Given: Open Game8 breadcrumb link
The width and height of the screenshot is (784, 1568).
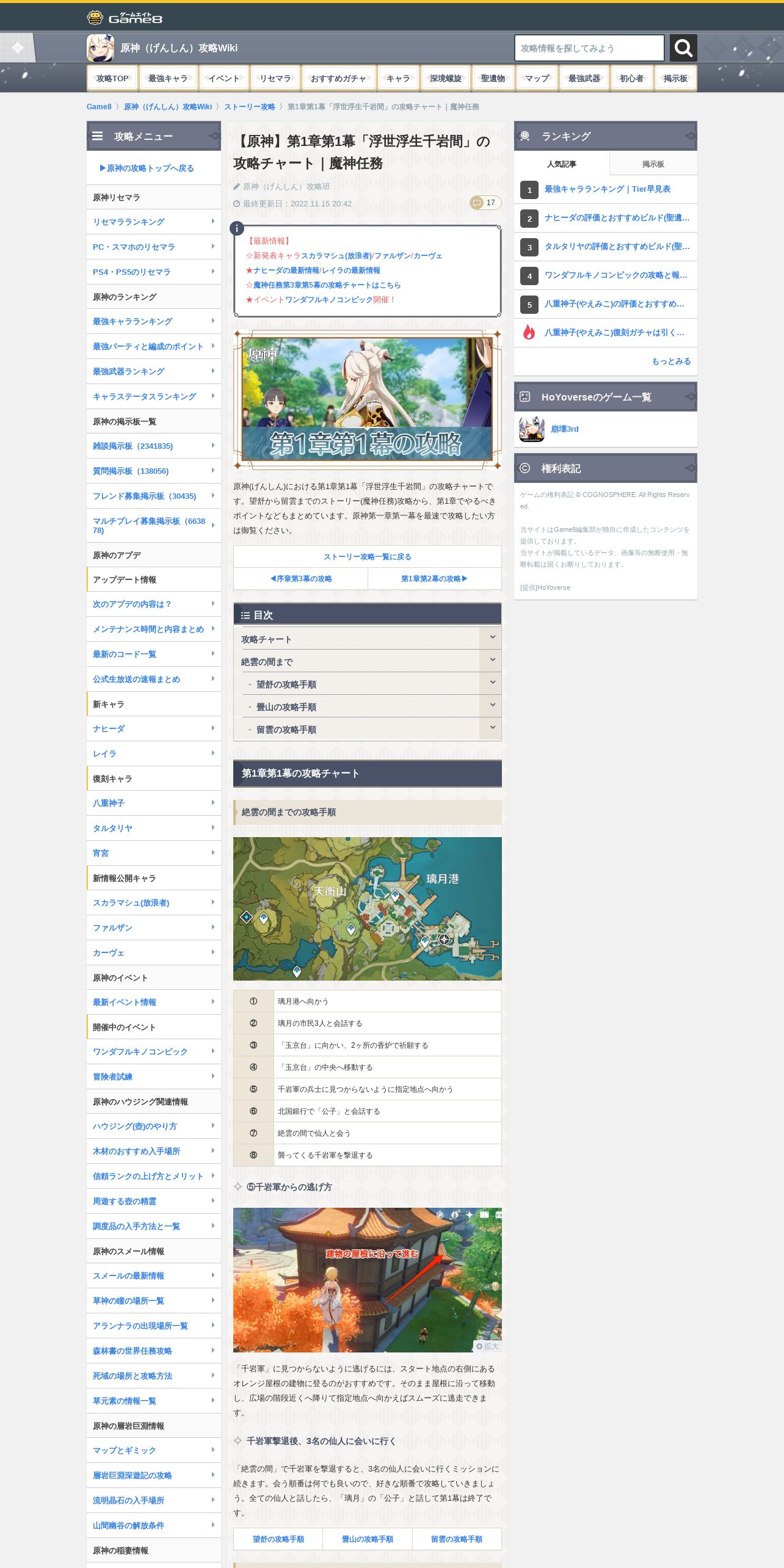Looking at the screenshot, I should click(99, 107).
